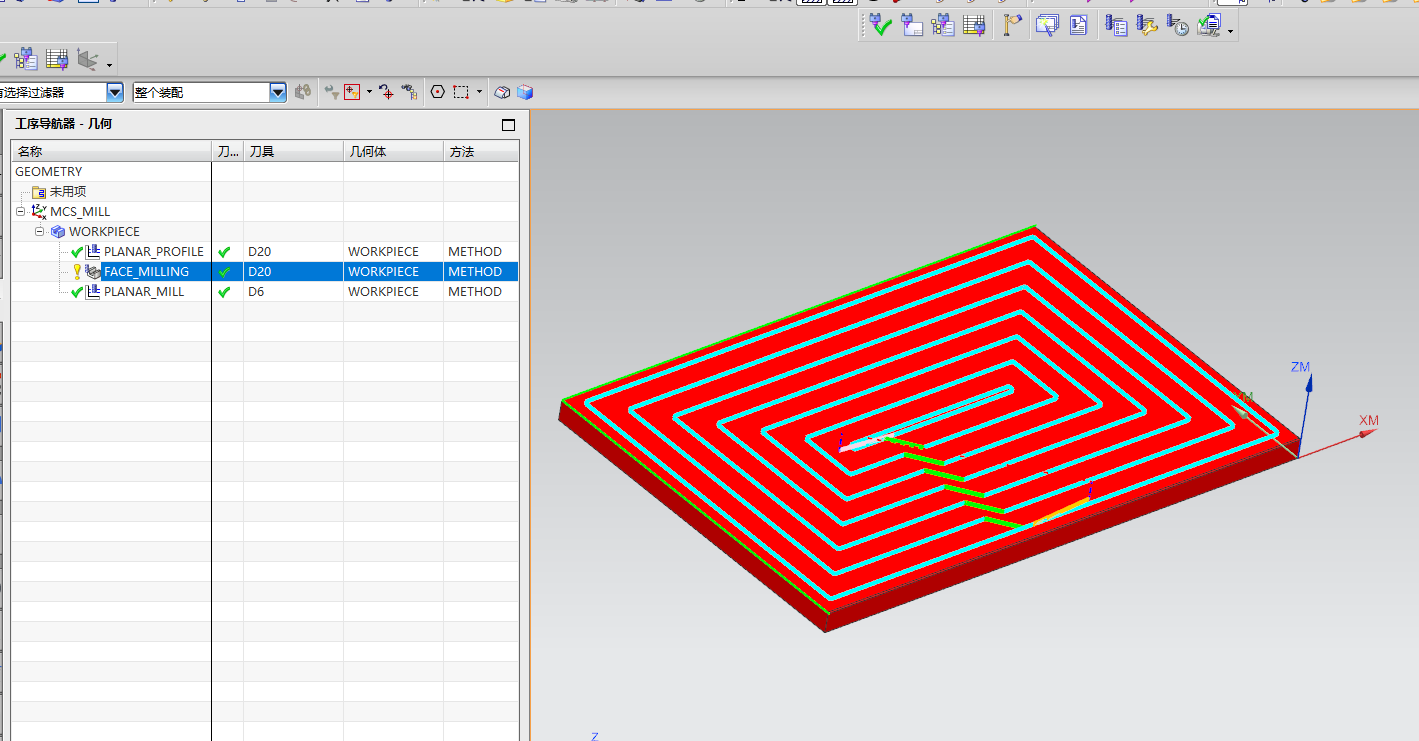Click the red crosshair deselect icon
1419x741 pixels.
point(386,92)
